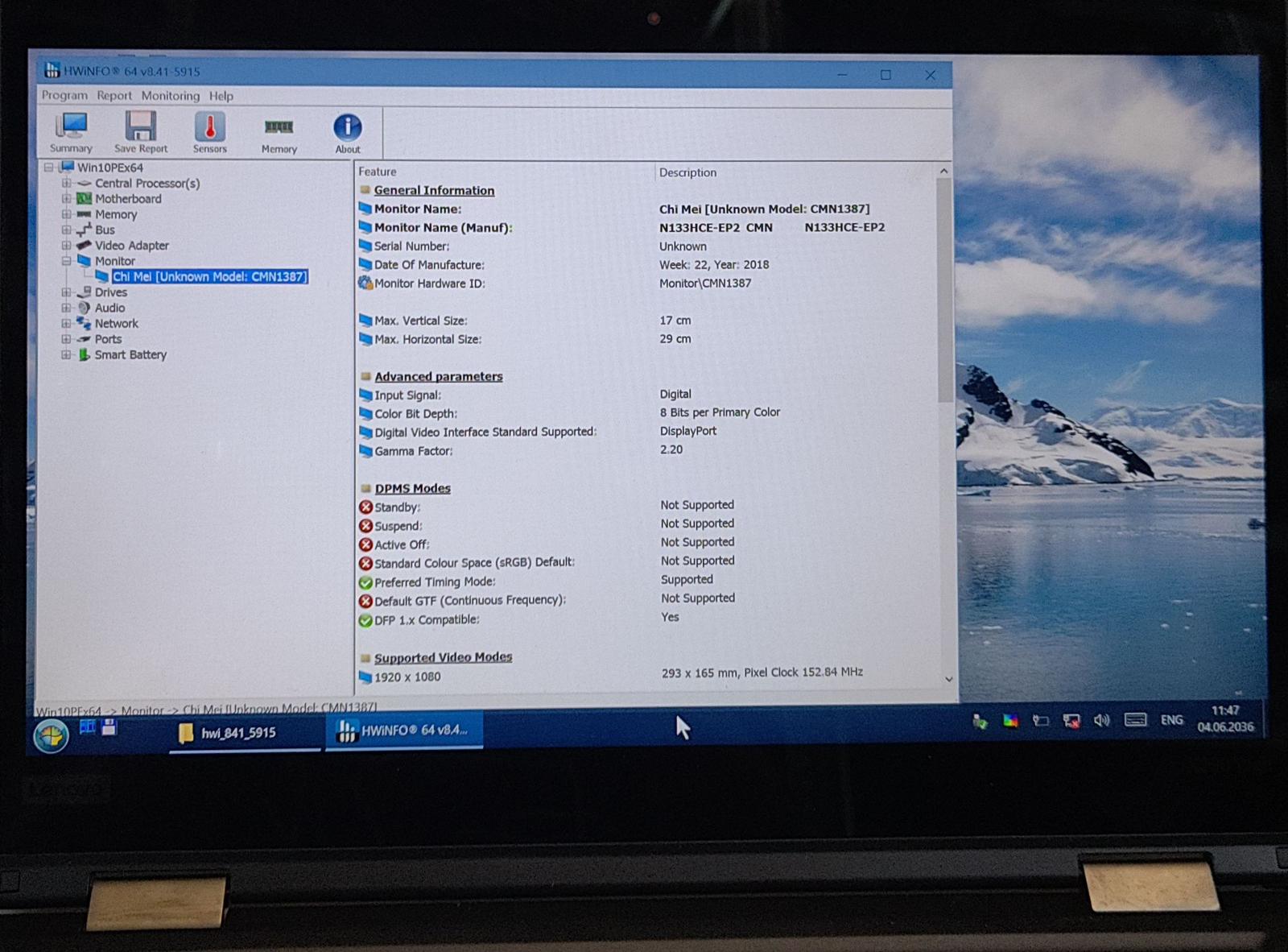Click the scroll down arrow

(x=948, y=679)
